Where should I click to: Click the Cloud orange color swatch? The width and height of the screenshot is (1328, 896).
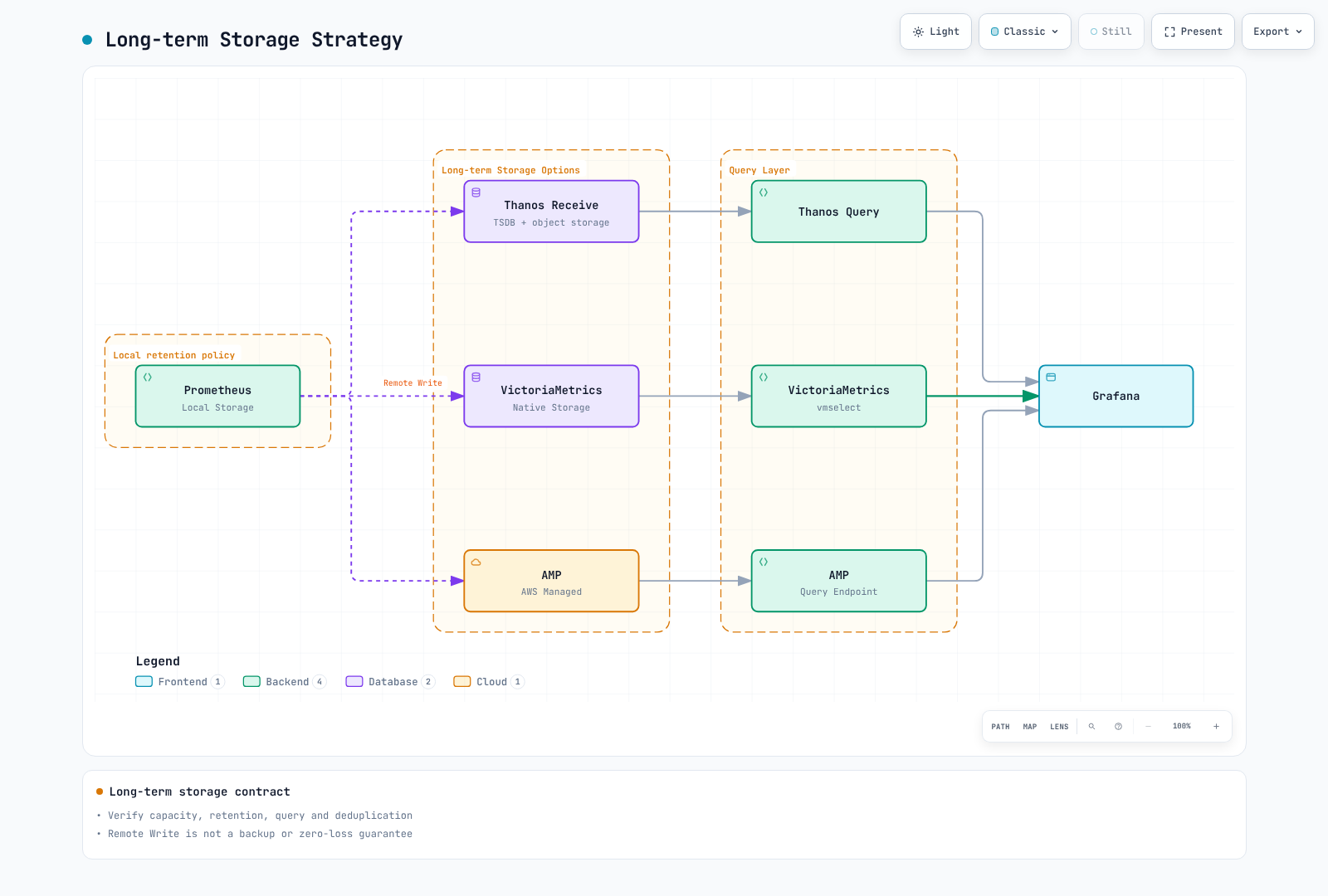(x=462, y=682)
